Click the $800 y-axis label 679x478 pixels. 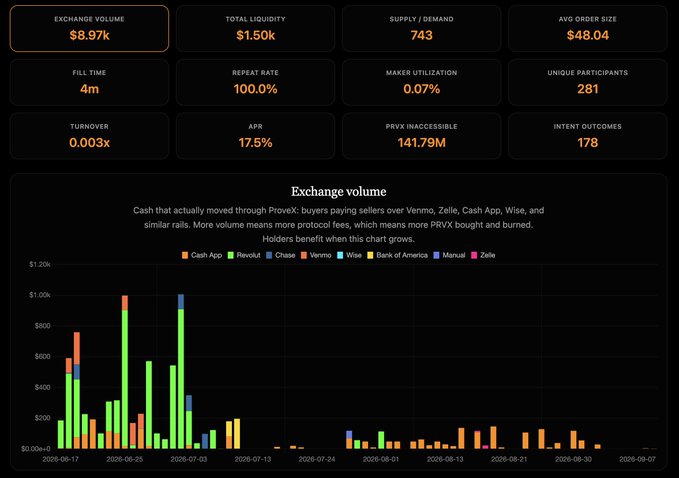42,326
